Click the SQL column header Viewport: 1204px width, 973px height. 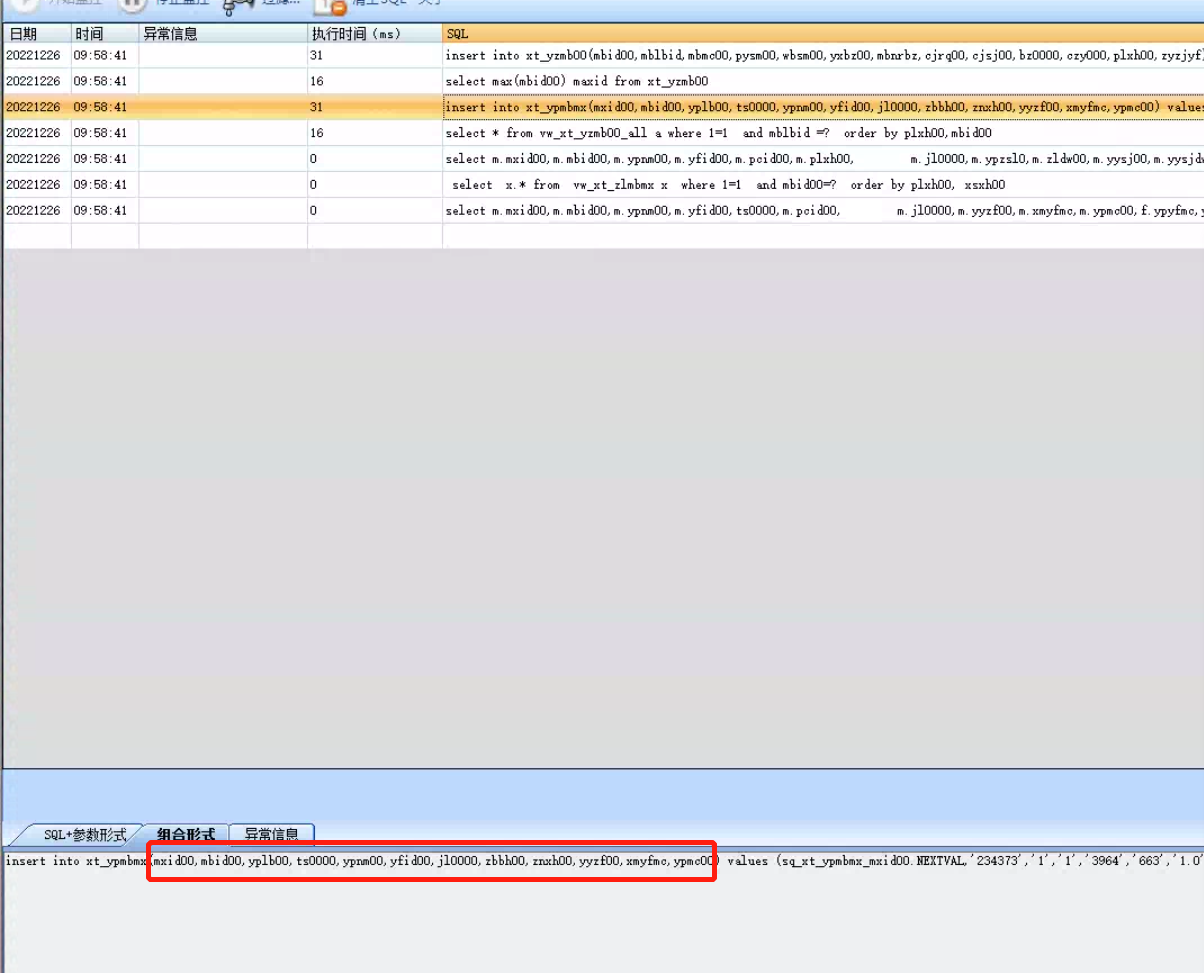point(823,34)
